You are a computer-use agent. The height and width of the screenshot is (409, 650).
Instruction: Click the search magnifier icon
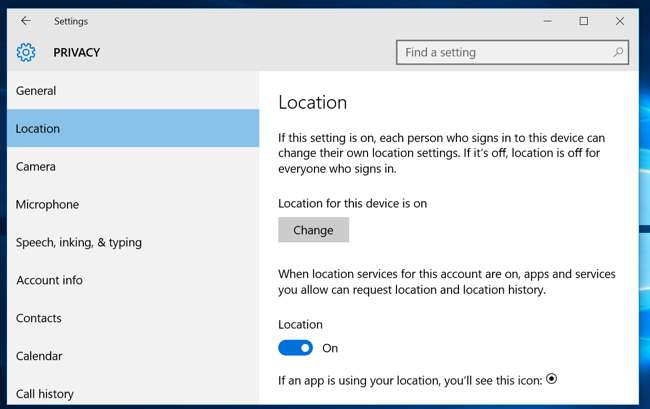(x=618, y=53)
